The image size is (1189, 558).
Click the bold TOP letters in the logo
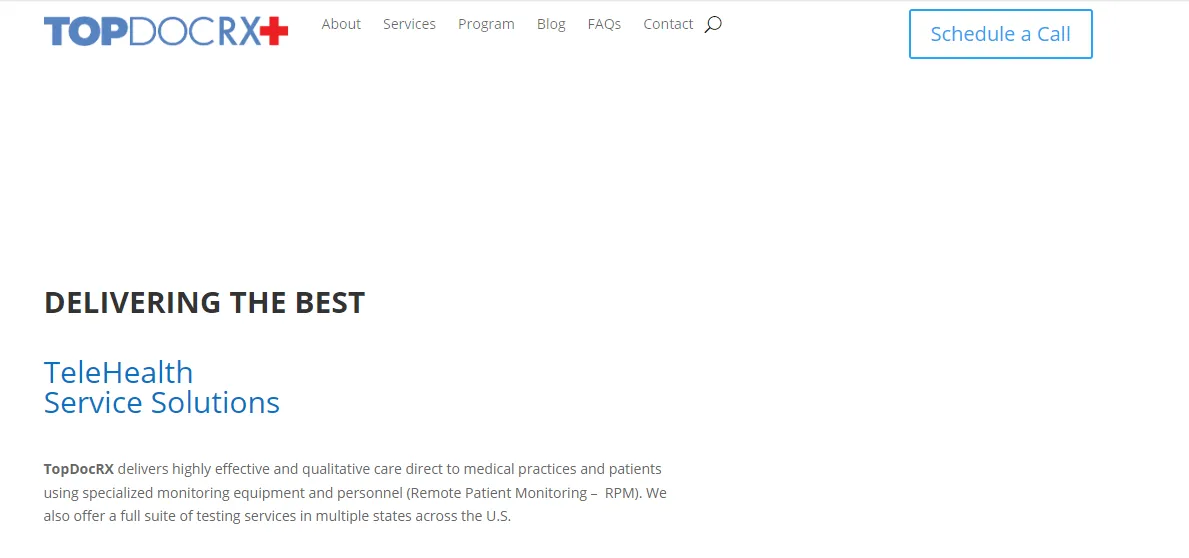(86, 31)
